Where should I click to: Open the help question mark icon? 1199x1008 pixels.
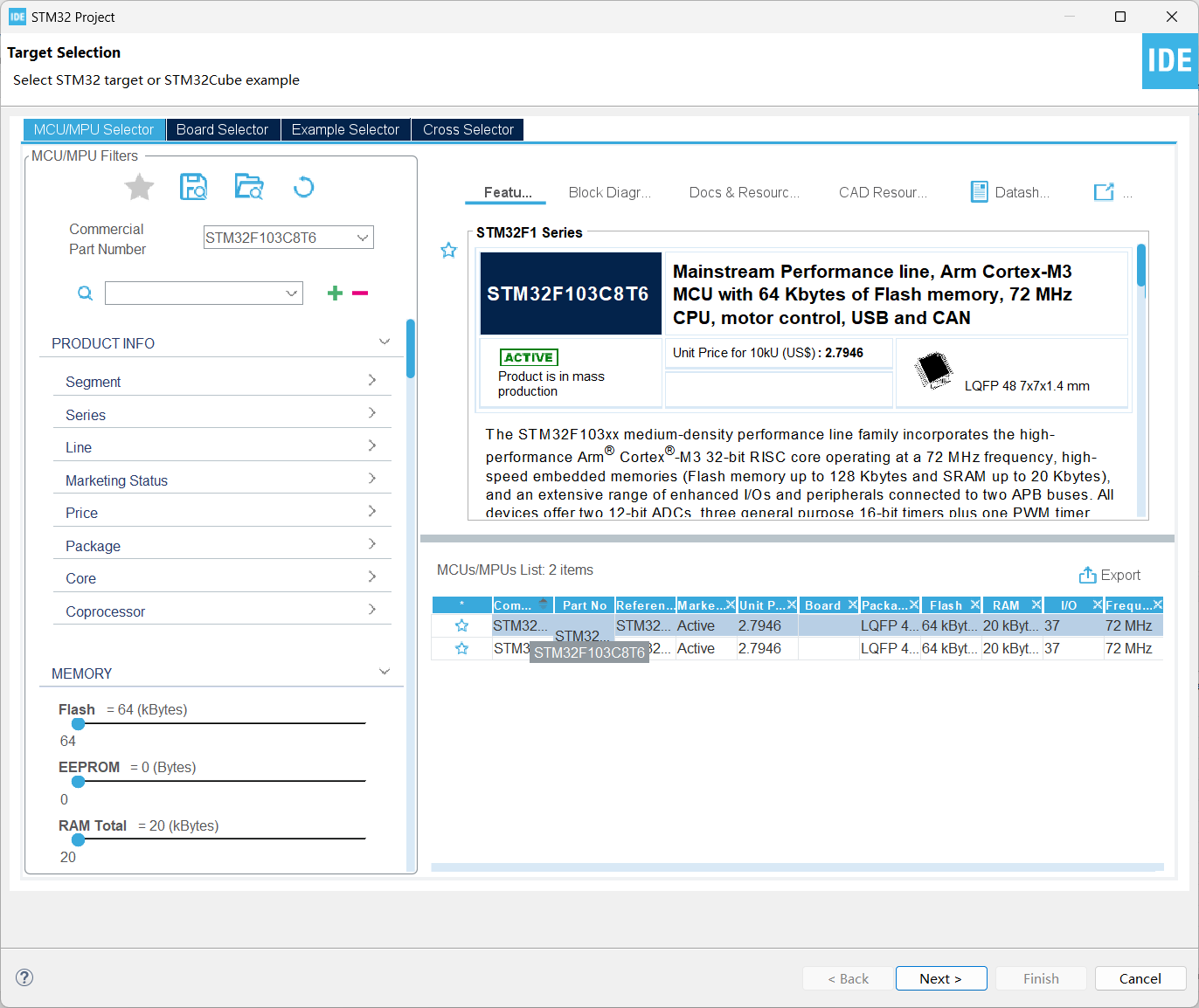24,977
